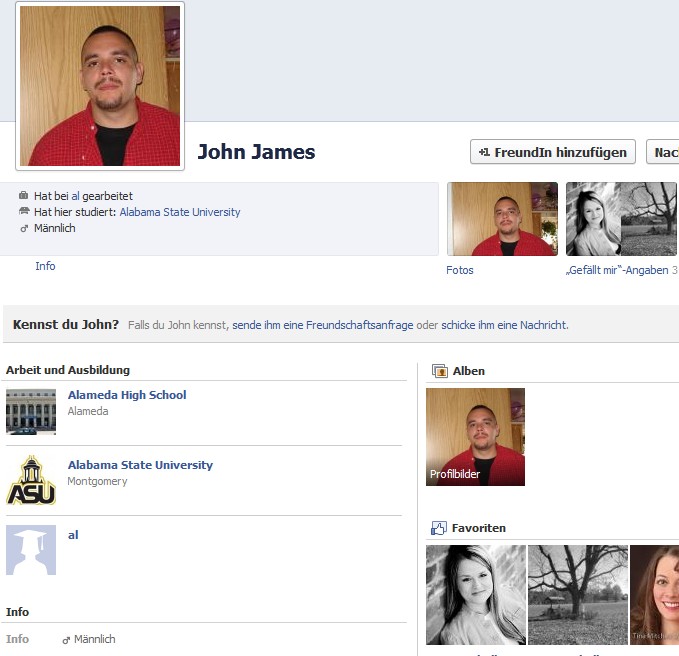Open the Fotos link

459,270
